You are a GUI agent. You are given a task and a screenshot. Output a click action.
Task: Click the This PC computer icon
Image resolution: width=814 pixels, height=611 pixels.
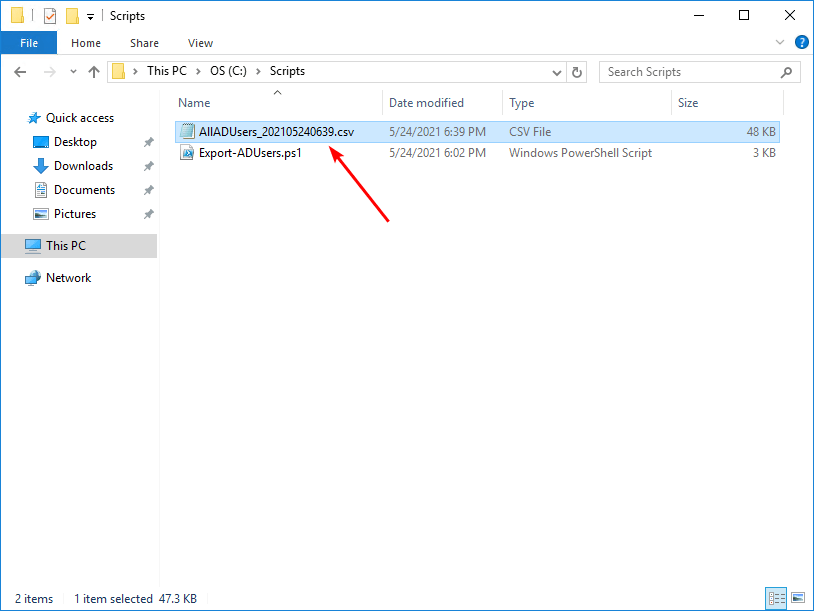(x=33, y=246)
